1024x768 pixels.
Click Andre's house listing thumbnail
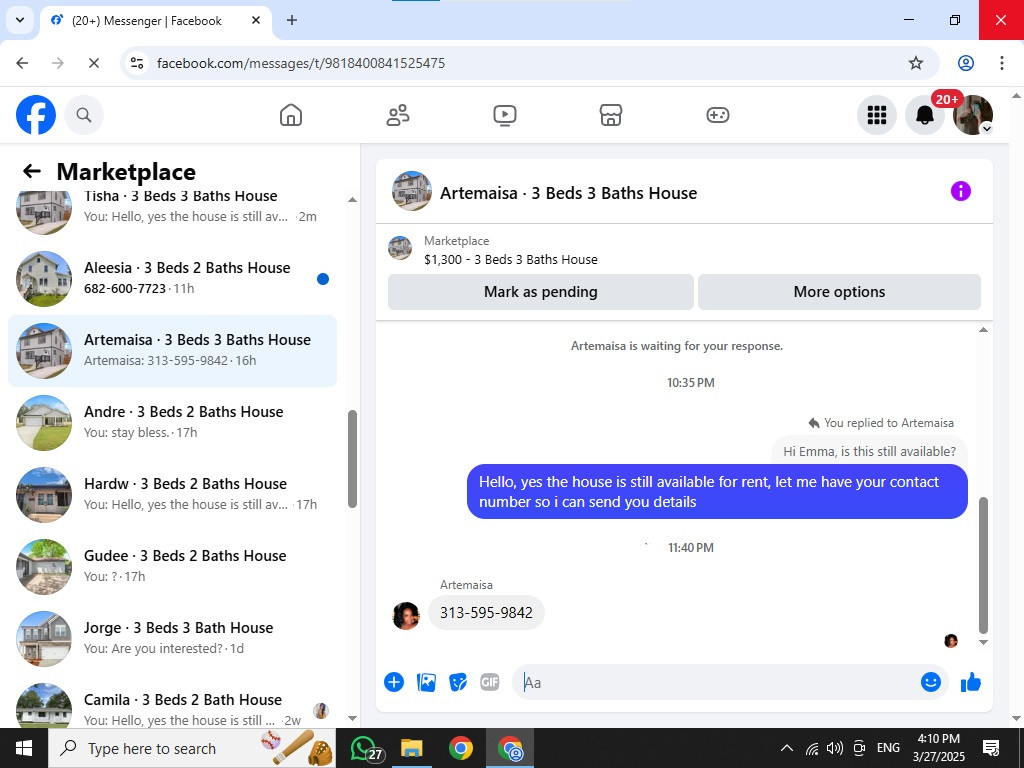coord(44,423)
